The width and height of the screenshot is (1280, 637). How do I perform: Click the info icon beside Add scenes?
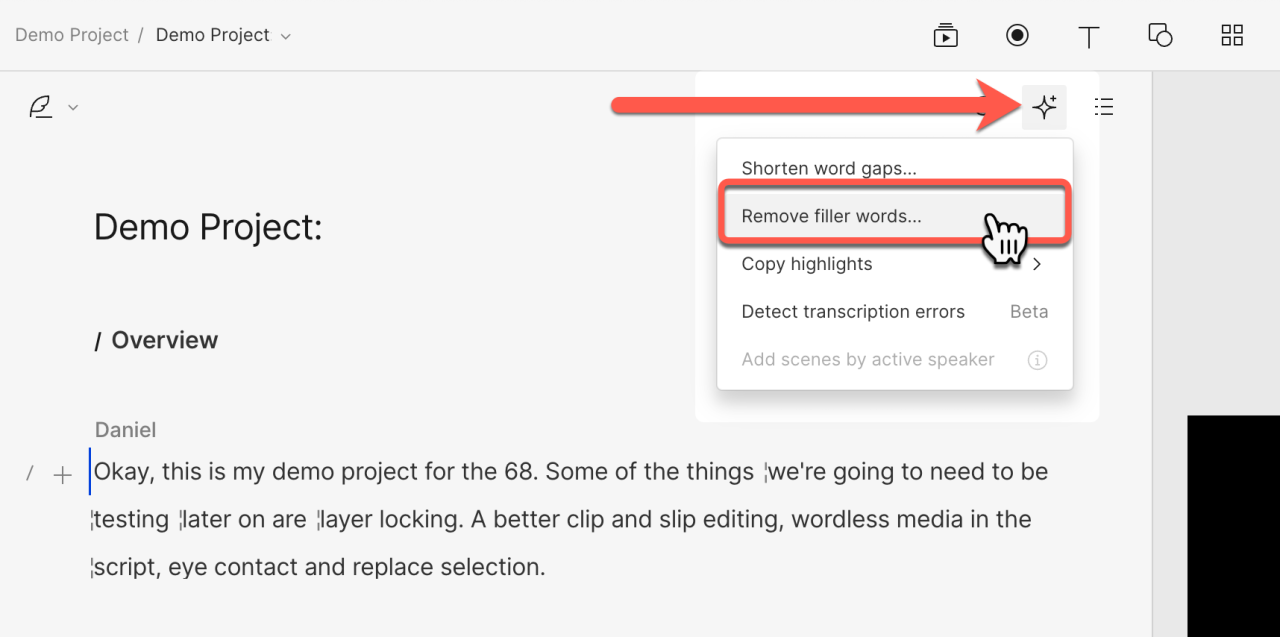tap(1037, 360)
